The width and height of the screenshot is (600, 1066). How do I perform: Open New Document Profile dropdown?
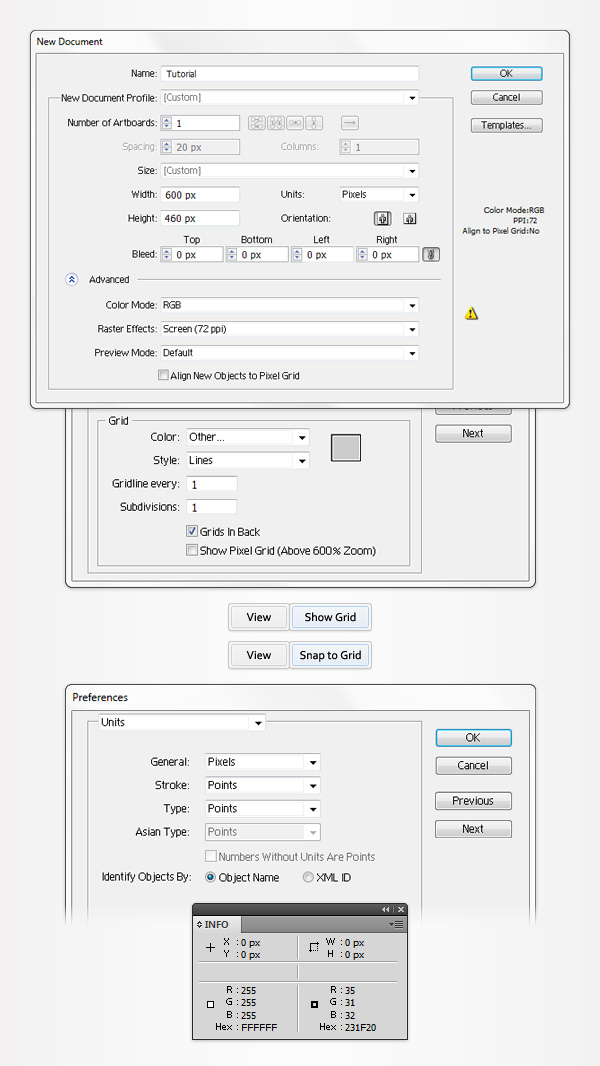click(289, 98)
